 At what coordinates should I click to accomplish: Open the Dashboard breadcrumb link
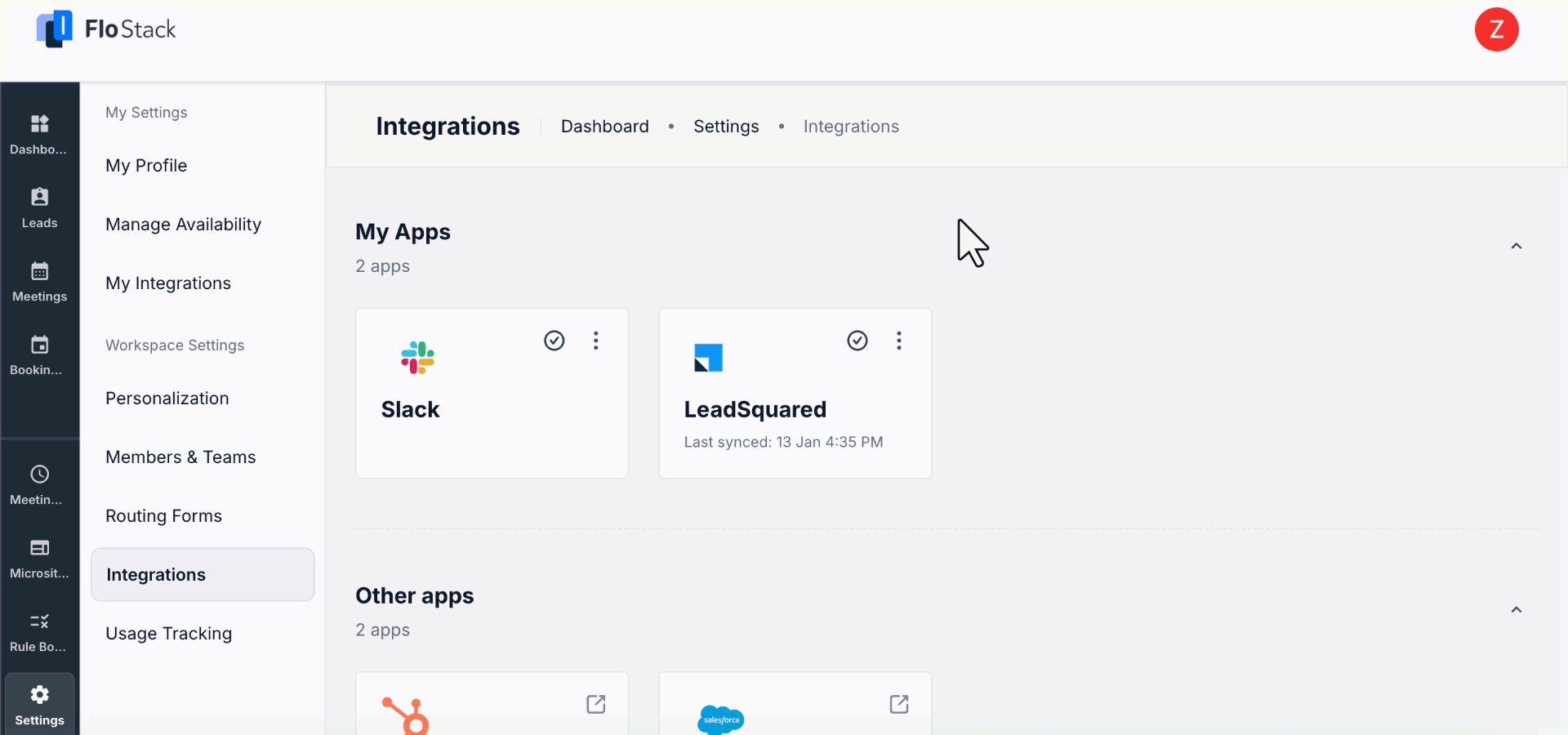[x=604, y=126]
